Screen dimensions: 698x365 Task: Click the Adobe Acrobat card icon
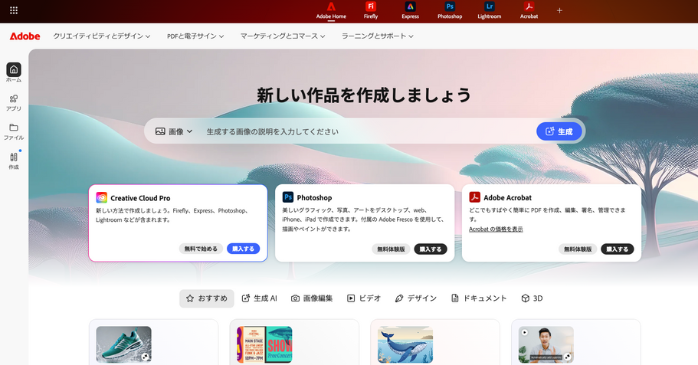point(475,197)
